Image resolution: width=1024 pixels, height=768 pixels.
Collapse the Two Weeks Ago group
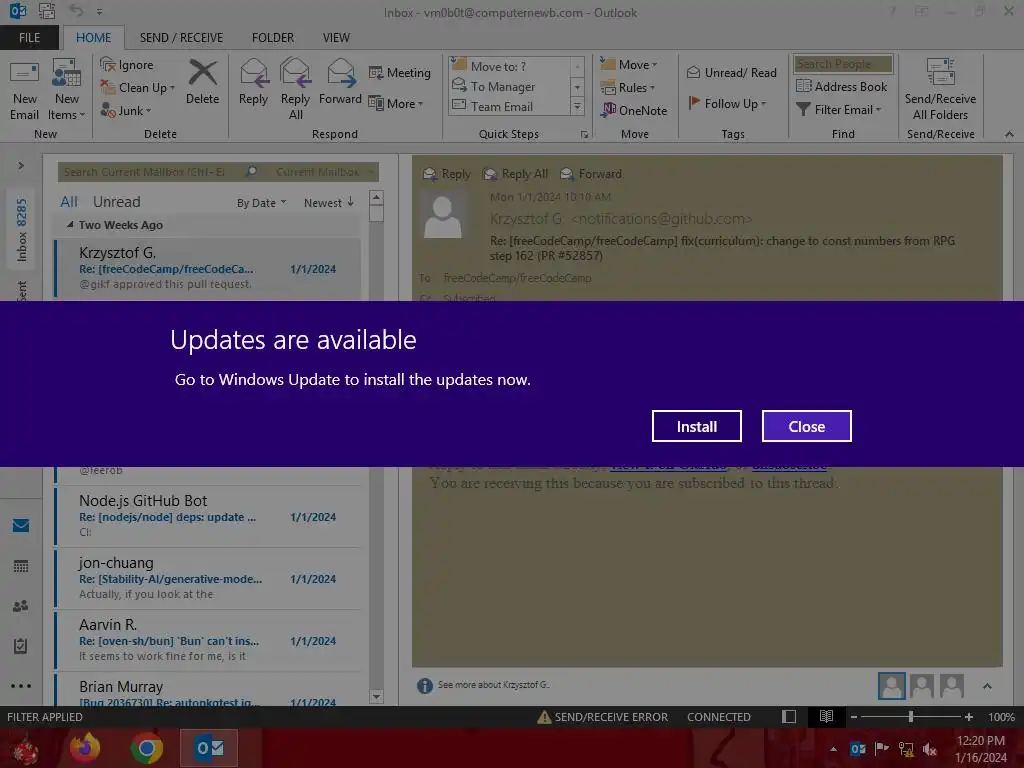pos(70,225)
